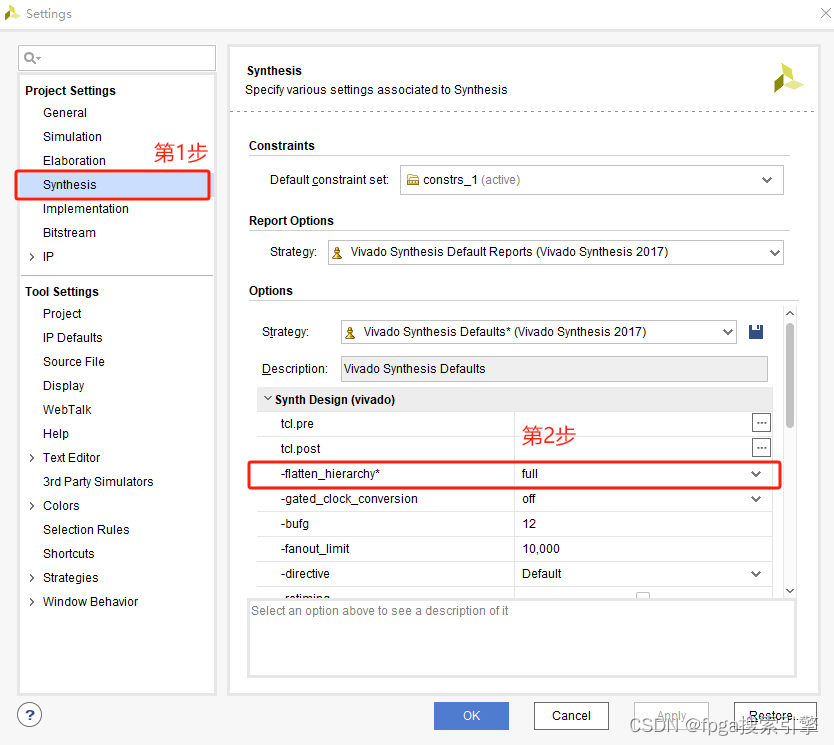Open the Implementation settings page
This screenshot has width=834, height=745.
pyautogui.click(x=86, y=208)
